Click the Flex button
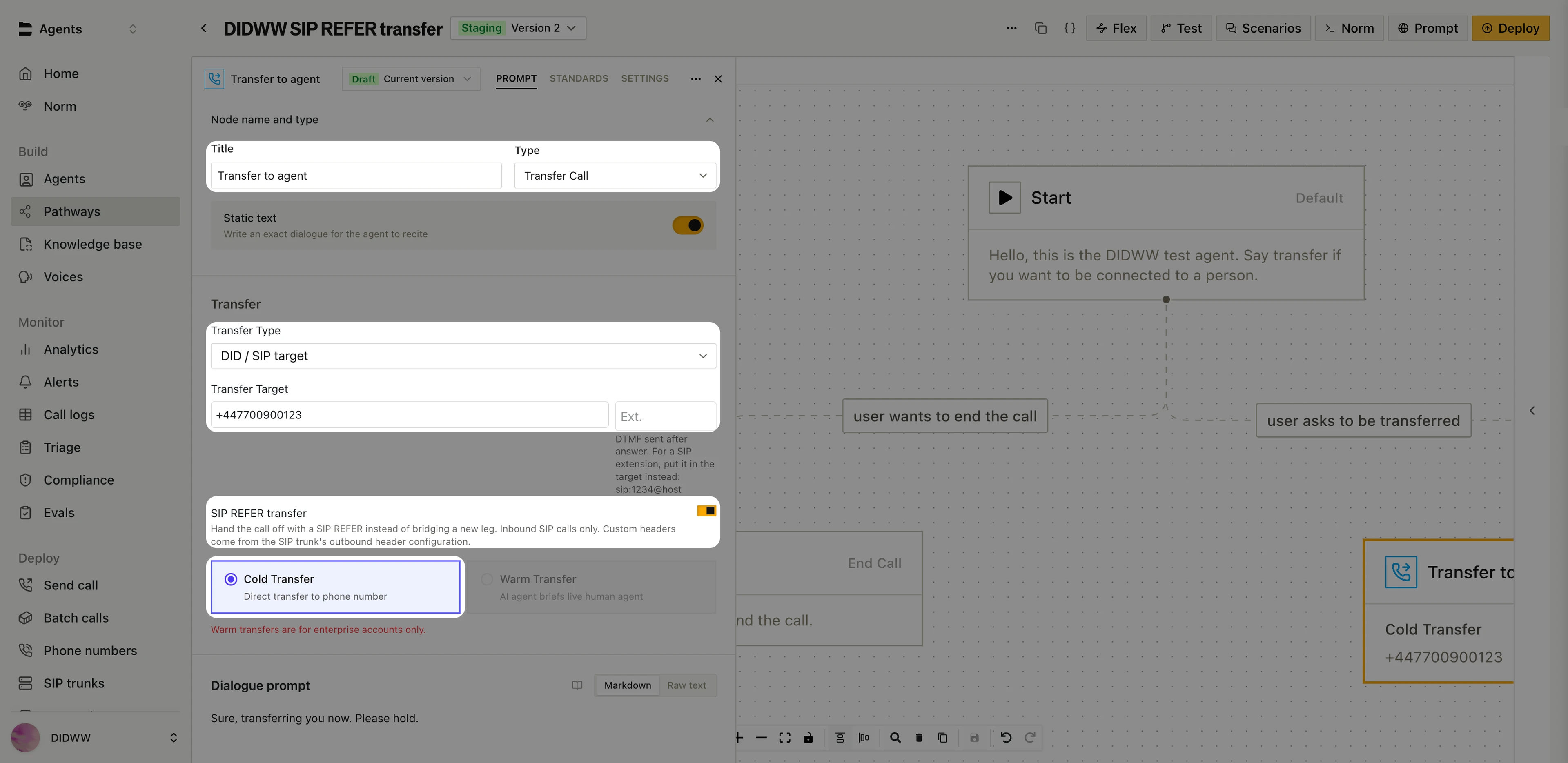Screen dimensions: 1568x763 (1116, 28)
